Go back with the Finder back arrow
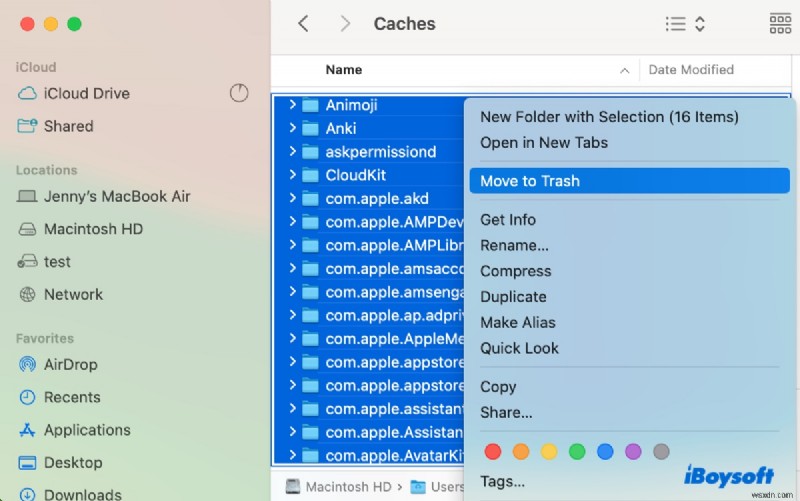The image size is (800, 501). click(x=303, y=23)
